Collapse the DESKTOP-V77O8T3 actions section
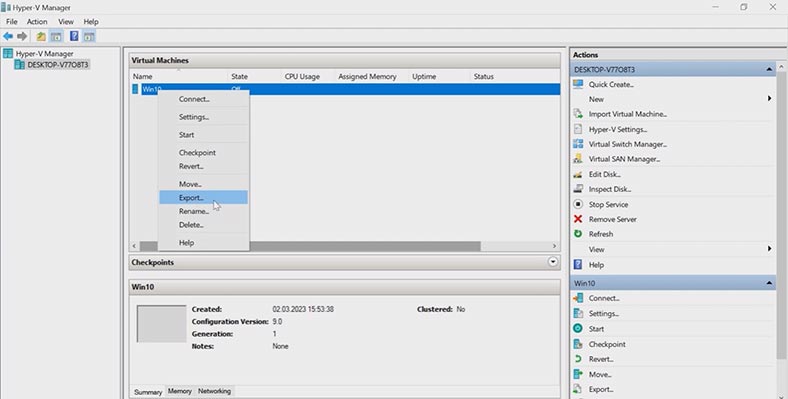The height and width of the screenshot is (399, 788). [x=769, y=69]
